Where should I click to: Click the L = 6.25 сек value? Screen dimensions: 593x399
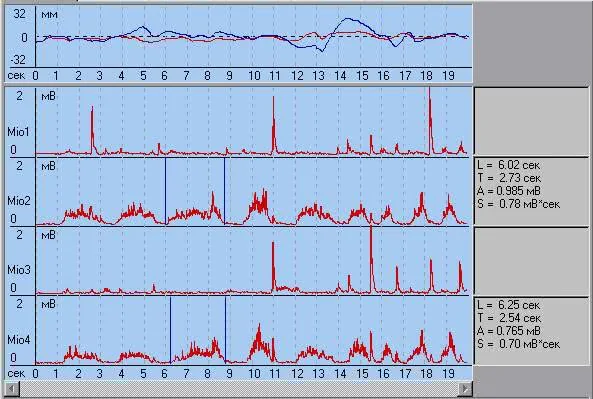point(509,305)
